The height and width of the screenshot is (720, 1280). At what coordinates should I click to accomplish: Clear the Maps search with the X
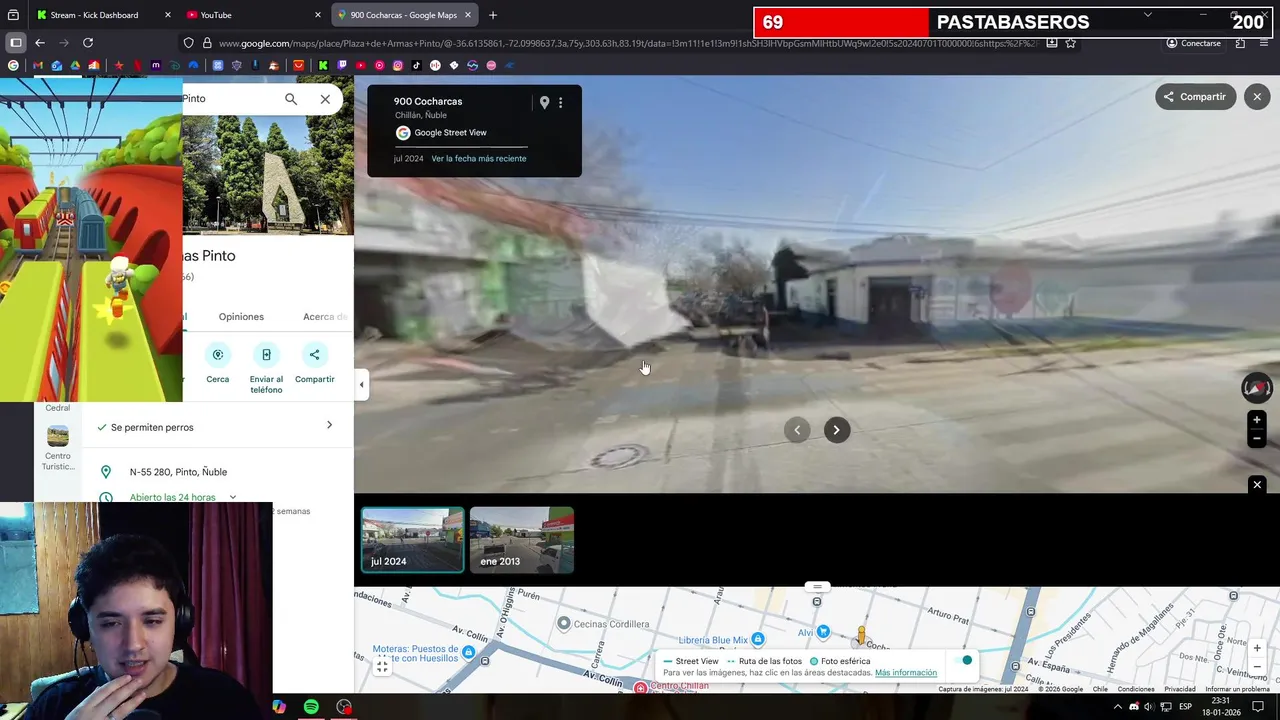325,99
